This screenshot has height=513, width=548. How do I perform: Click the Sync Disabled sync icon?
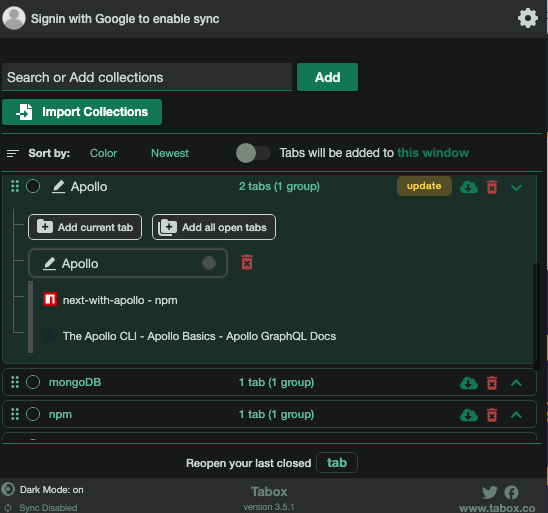8,507
